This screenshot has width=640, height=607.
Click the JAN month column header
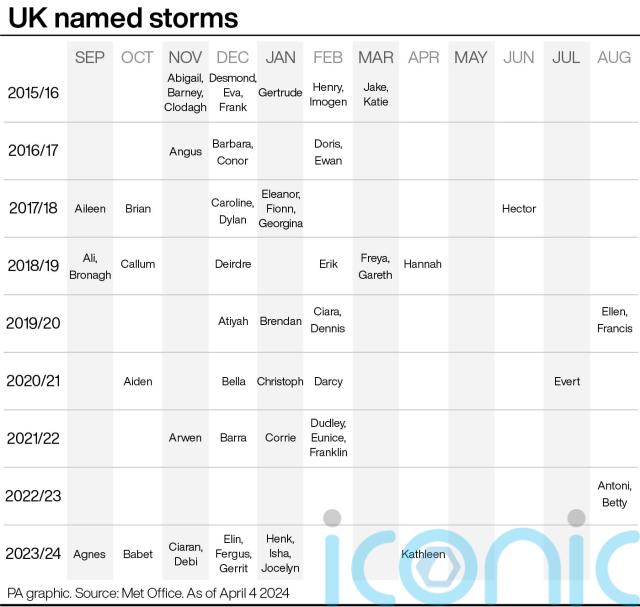pos(280,57)
